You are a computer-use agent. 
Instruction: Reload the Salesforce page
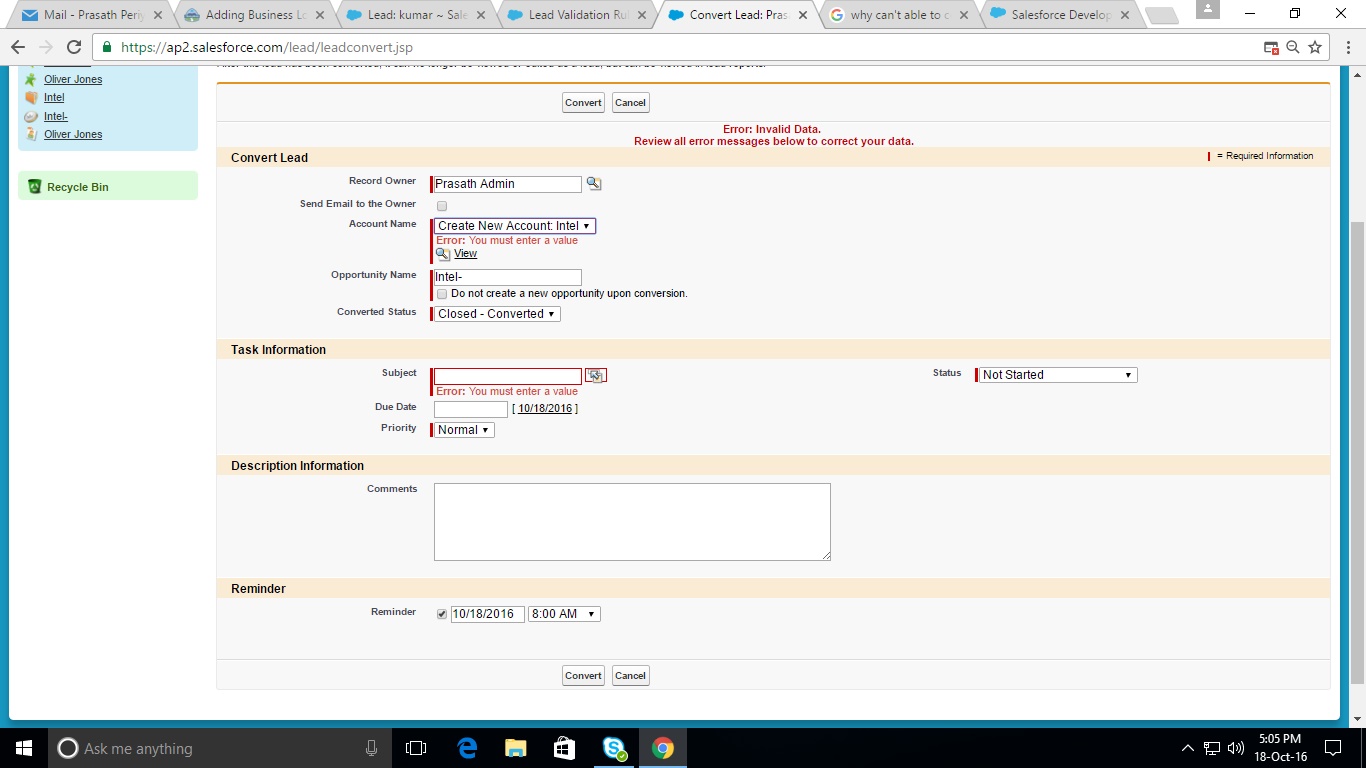74,48
